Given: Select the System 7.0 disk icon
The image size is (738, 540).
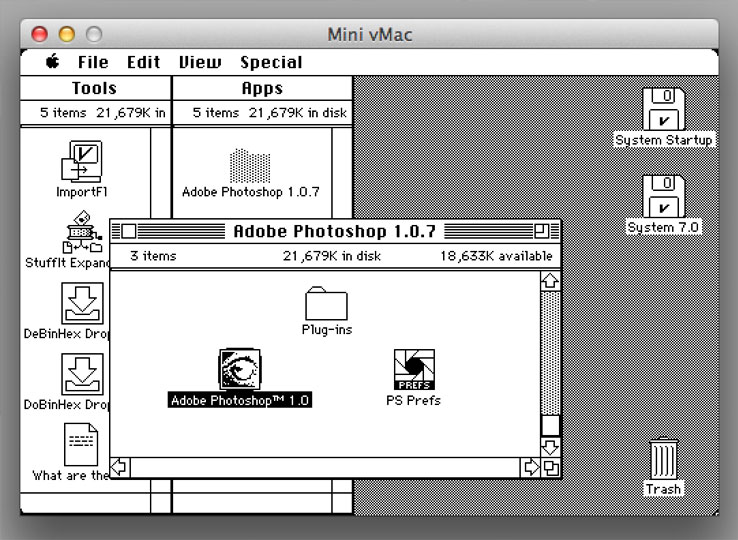Looking at the screenshot, I should [x=664, y=196].
